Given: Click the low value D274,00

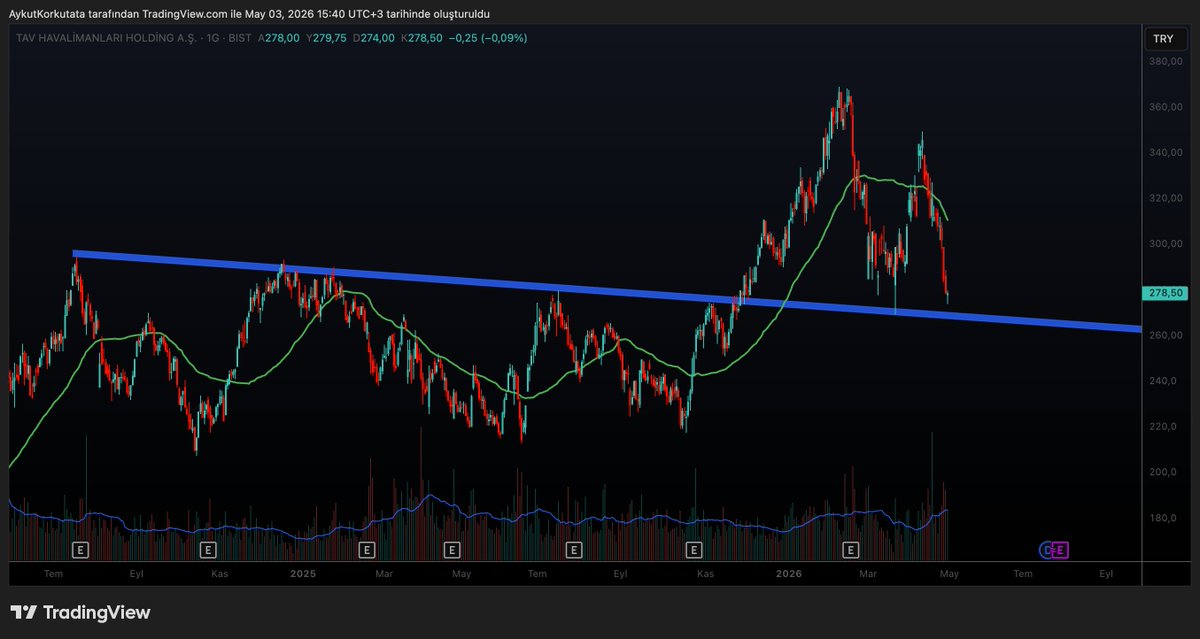Looking at the screenshot, I should click(x=373, y=38).
